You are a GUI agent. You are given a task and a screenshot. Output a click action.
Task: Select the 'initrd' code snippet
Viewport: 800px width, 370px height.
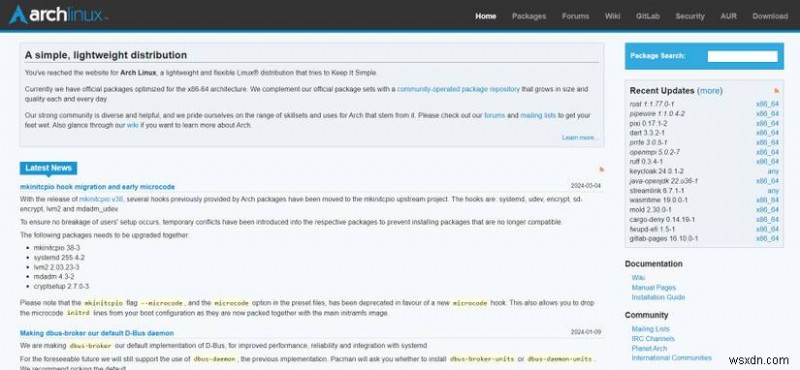(x=78, y=313)
